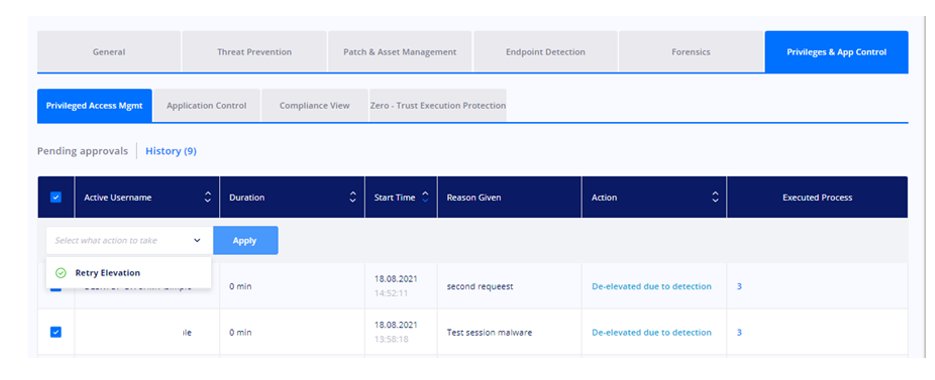935x380 pixels.
Task: Open Patch & Asset Management tab
Action: pos(400,52)
